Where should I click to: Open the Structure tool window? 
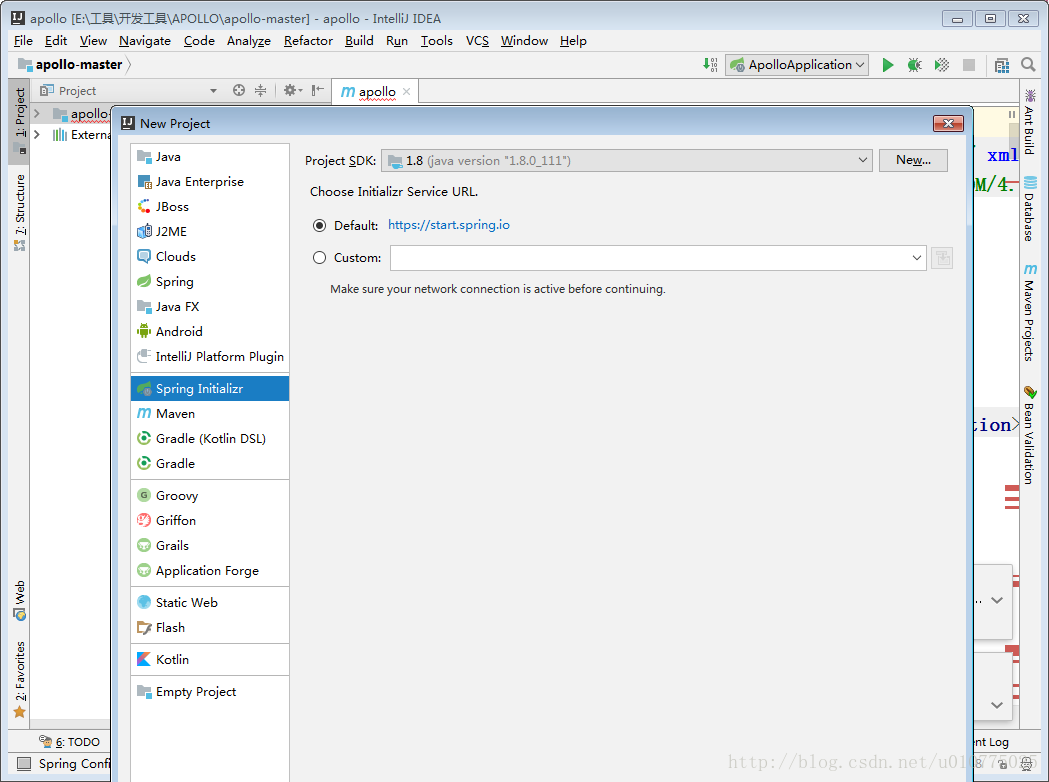19,213
